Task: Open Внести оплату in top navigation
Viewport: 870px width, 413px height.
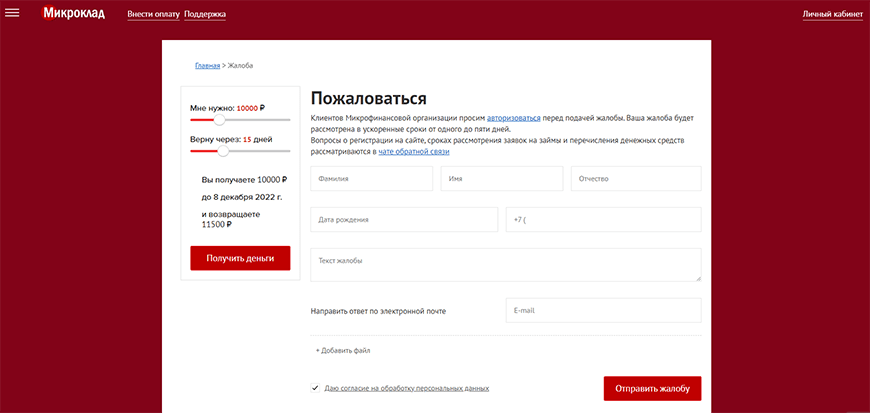Action: pyautogui.click(x=153, y=15)
